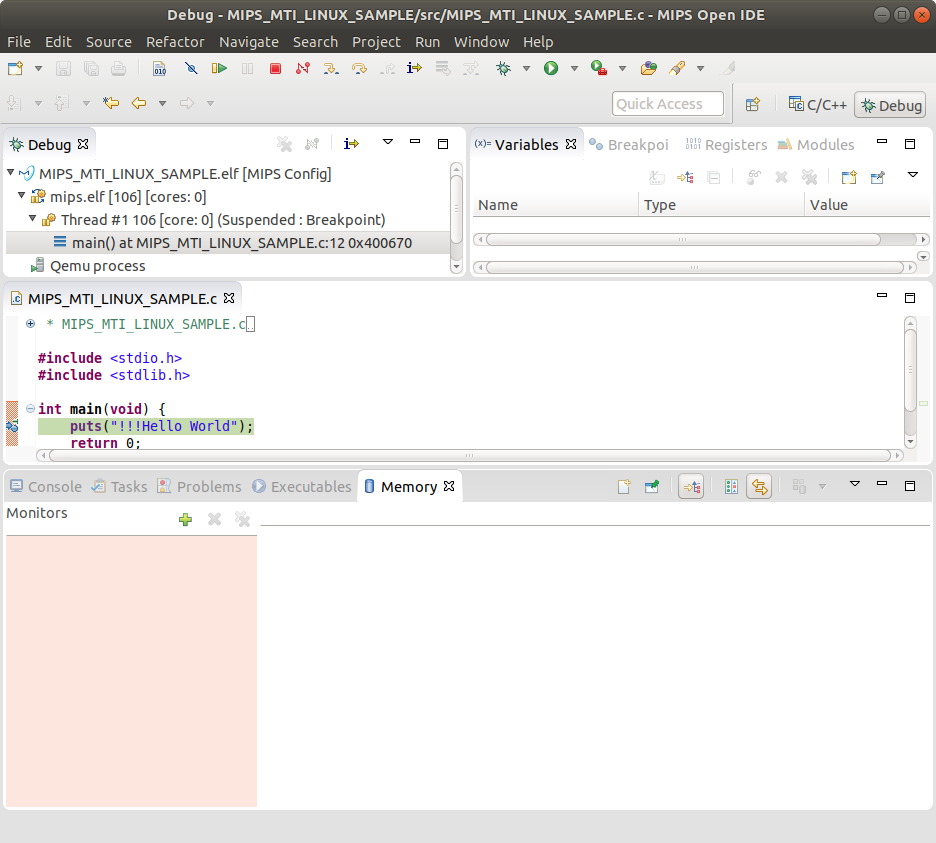The width and height of the screenshot is (936, 843).
Task: Click Show Logical Structure icon in Variables
Action: pyautogui.click(x=685, y=177)
